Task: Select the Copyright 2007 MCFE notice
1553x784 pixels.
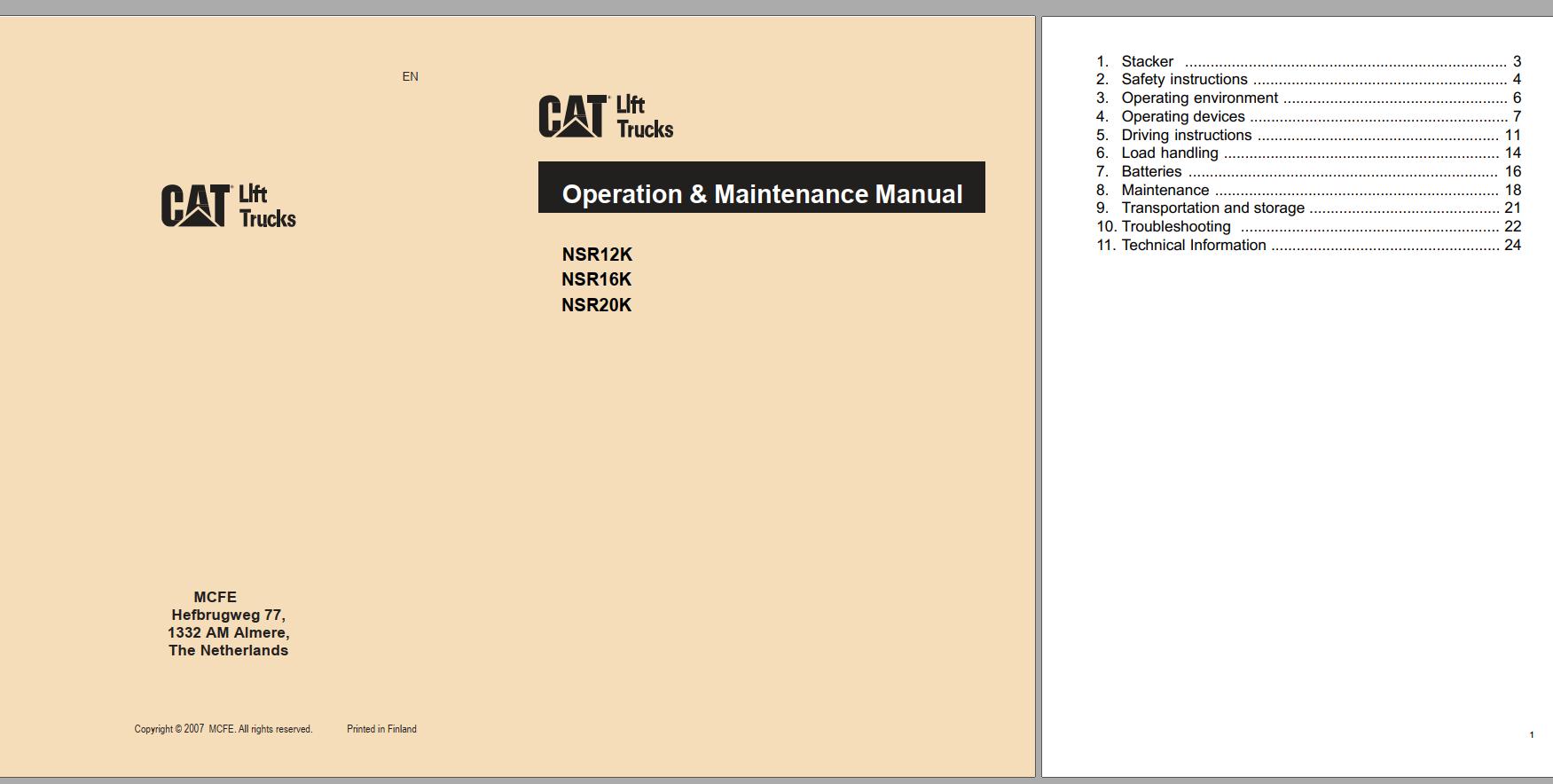Action: click(x=224, y=729)
